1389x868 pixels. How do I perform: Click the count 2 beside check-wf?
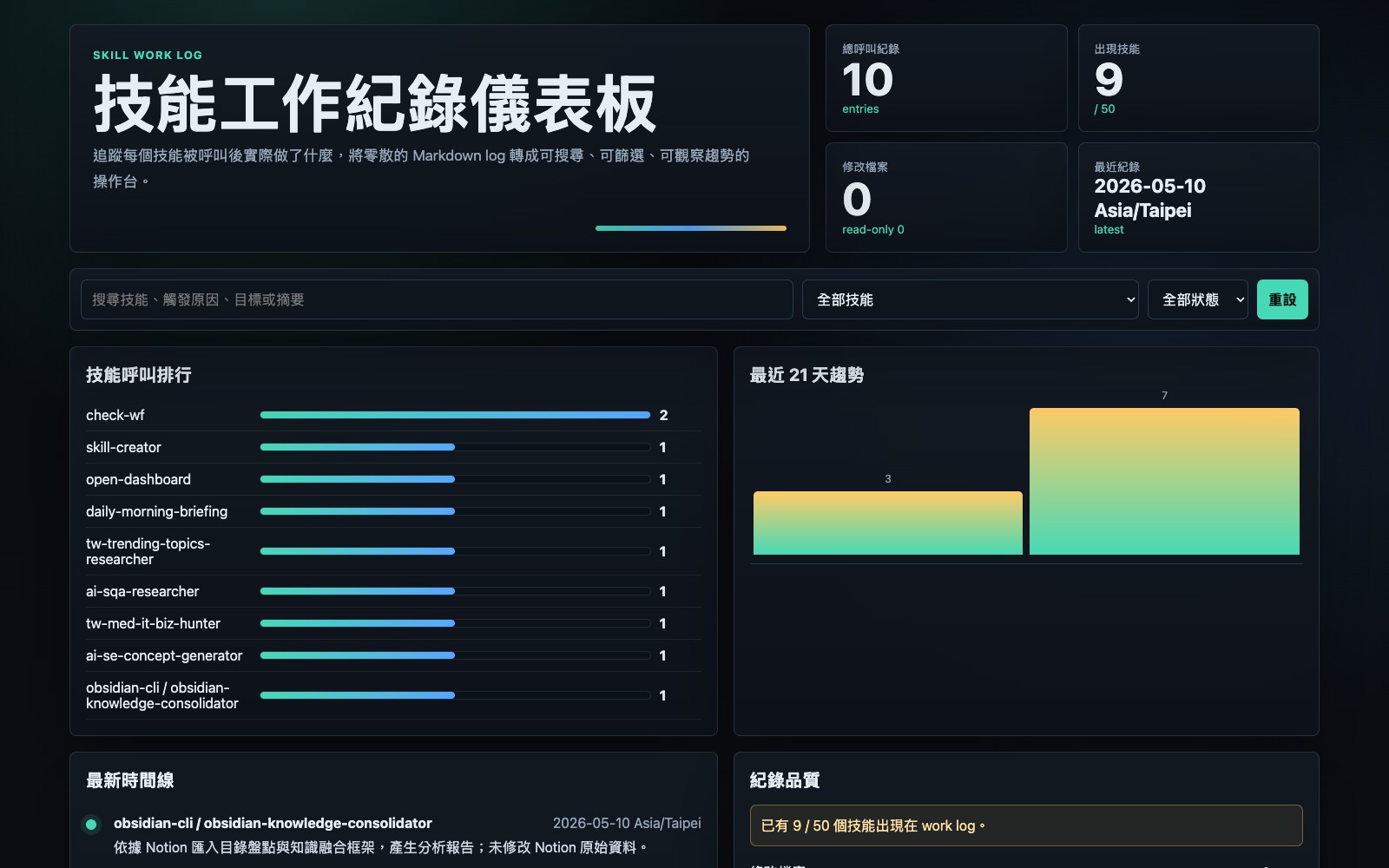pos(663,415)
